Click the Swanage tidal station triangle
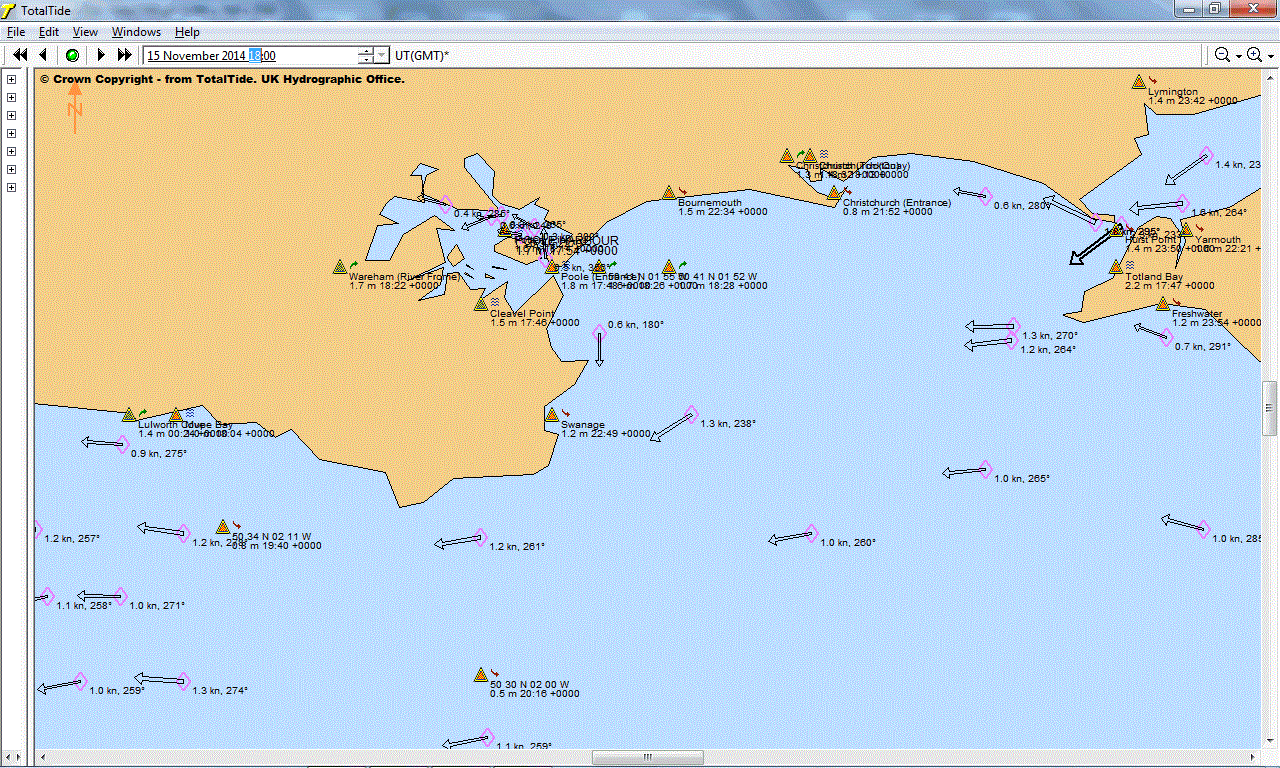 [551, 414]
